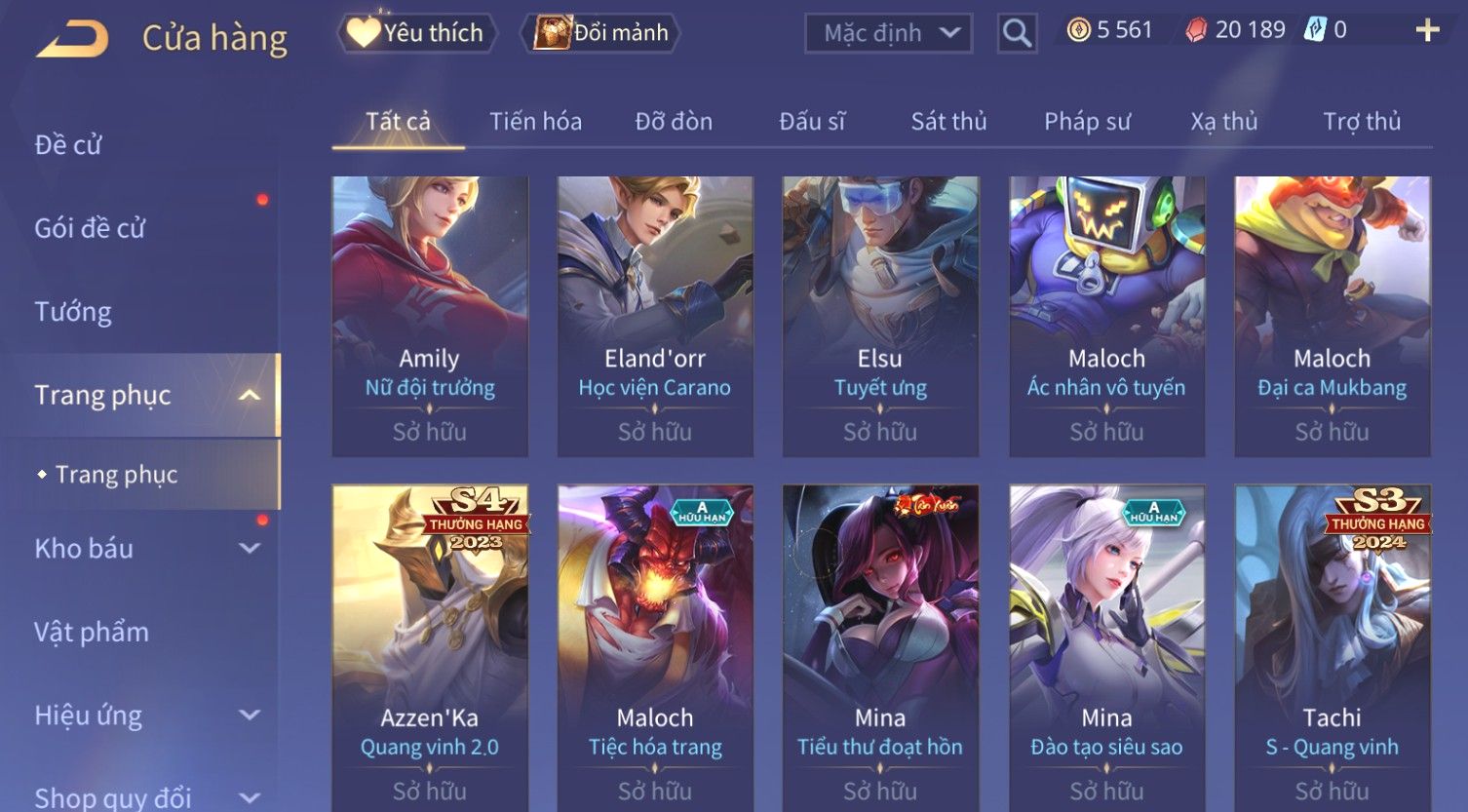Select Amily Nữ đội trưởng skin card
This screenshot has height=812, width=1468.
[x=430, y=316]
